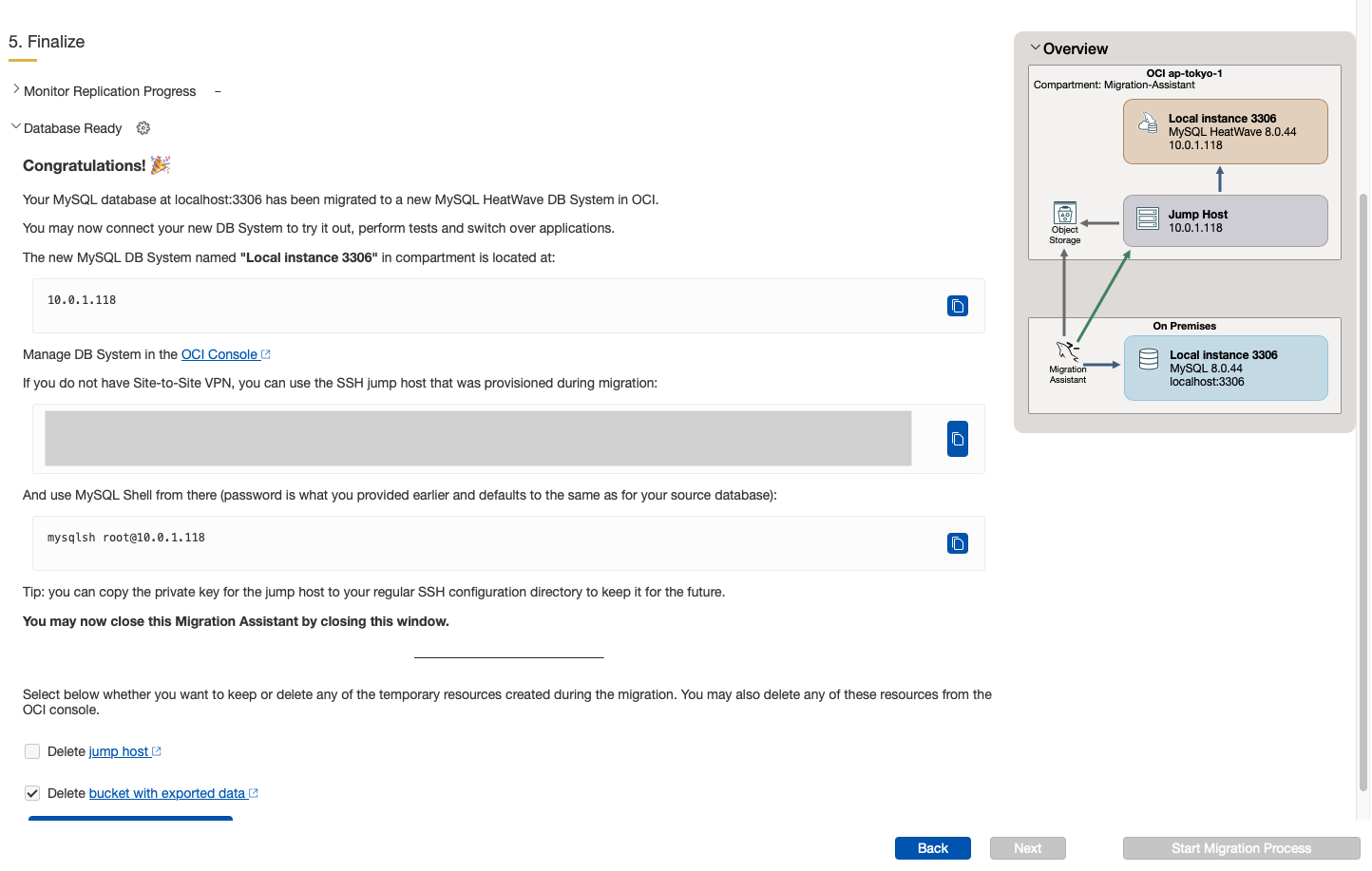Copy the mysqlsh root connection command
This screenshot has width=1372, height=871.
(x=957, y=543)
